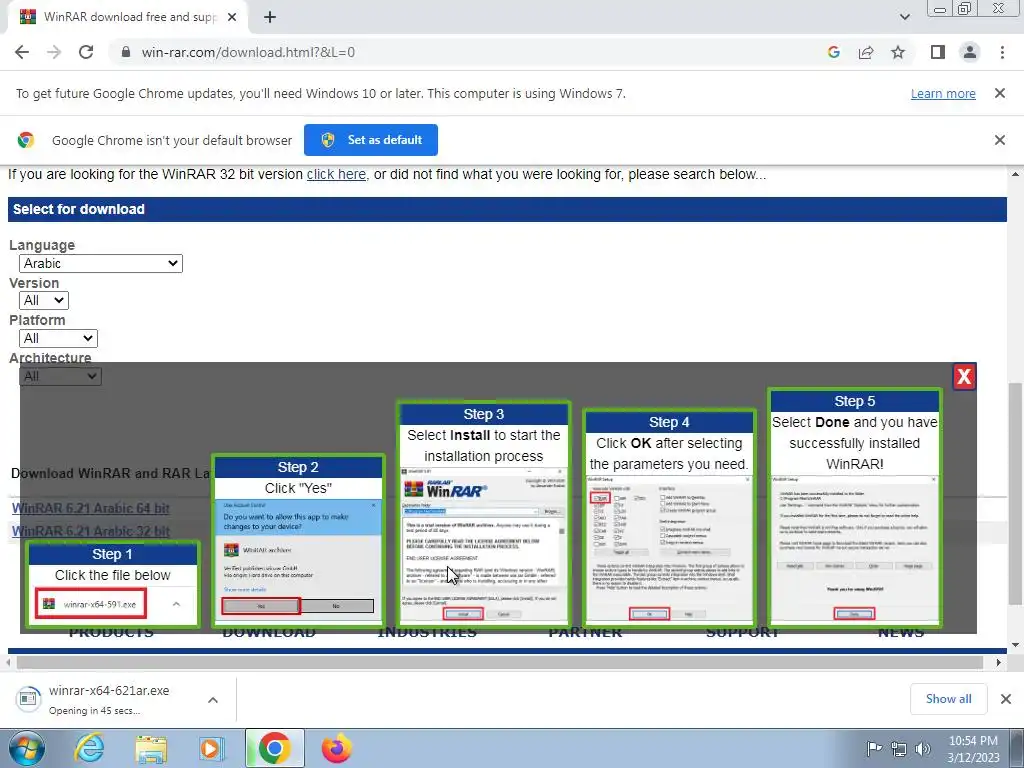
Task: Bookmark this page with star icon
Action: point(898,52)
